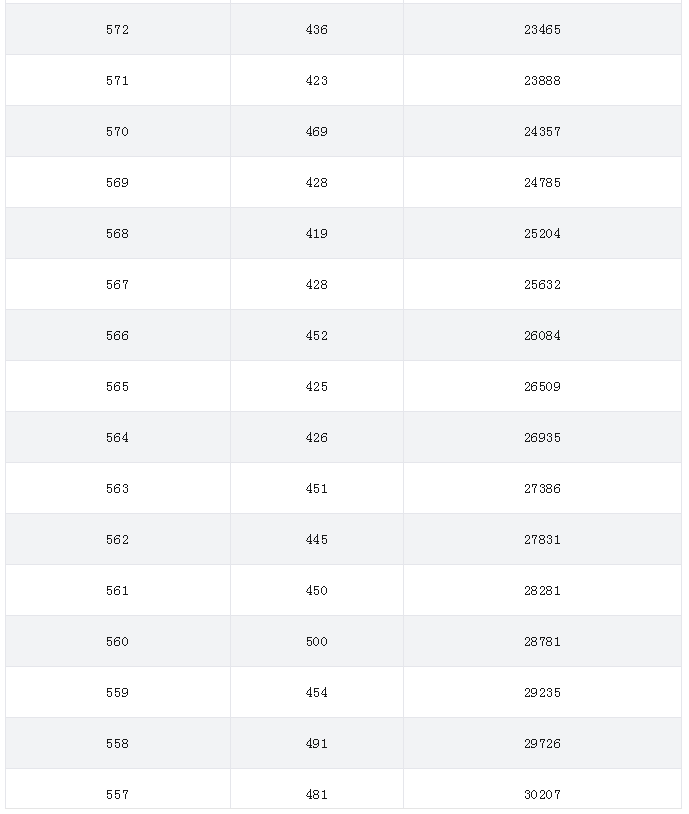This screenshot has width=689, height=814.
Task: Click count cell 481
Action: [x=317, y=795]
